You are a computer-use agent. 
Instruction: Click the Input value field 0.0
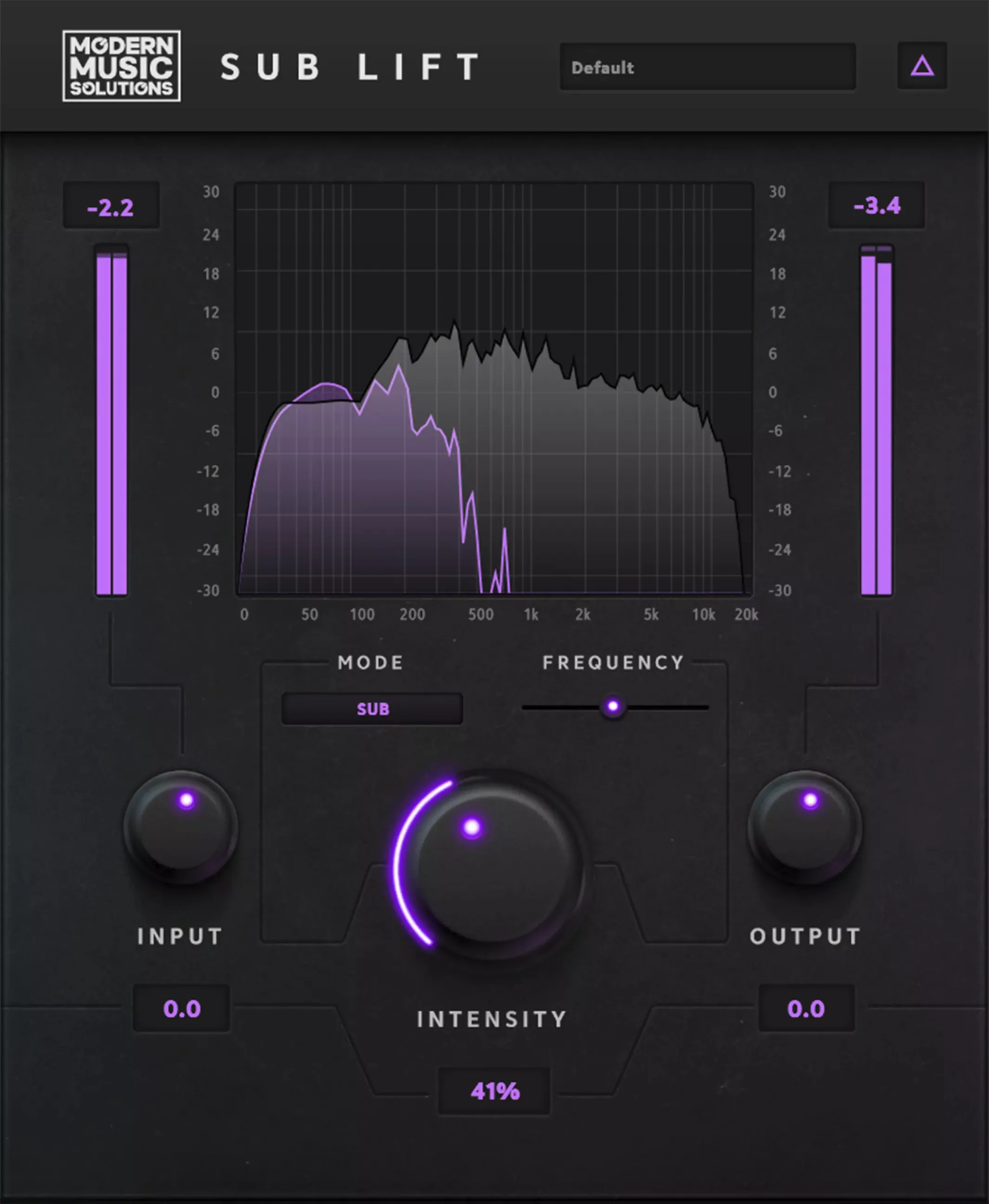pos(182,1008)
